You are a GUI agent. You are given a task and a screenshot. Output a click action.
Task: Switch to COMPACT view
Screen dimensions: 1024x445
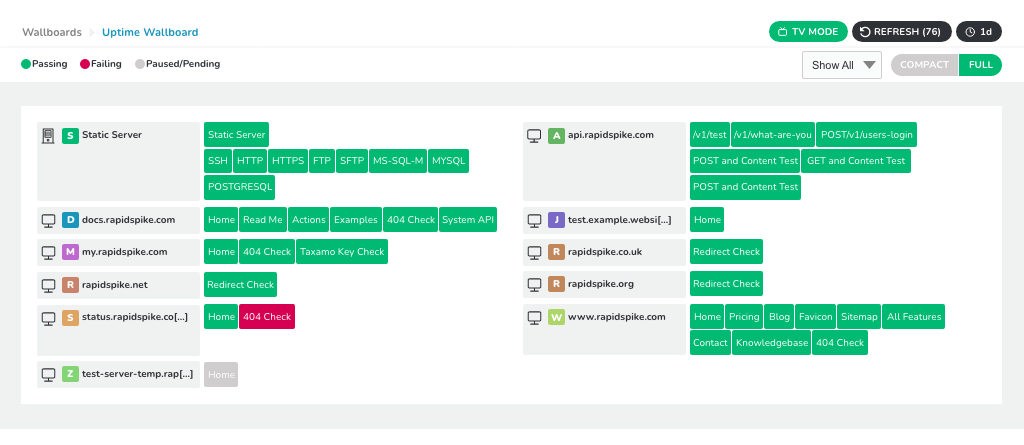pyautogui.click(x=924, y=65)
